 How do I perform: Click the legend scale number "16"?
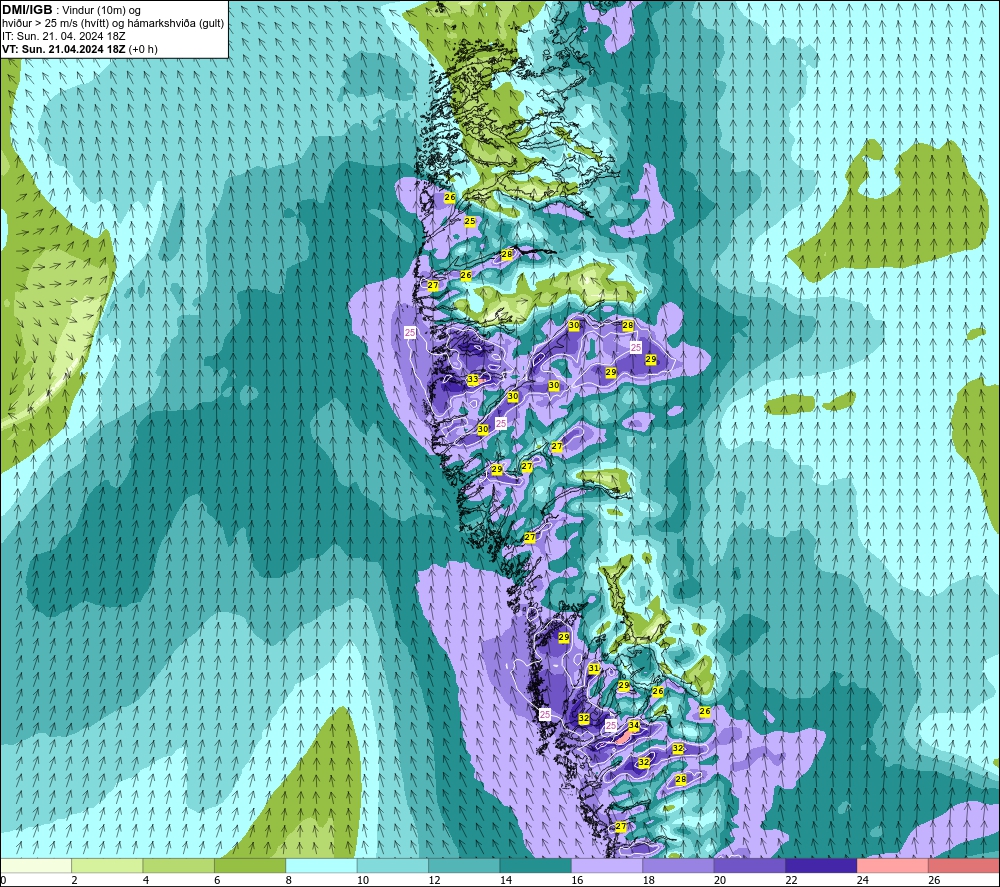point(577,880)
